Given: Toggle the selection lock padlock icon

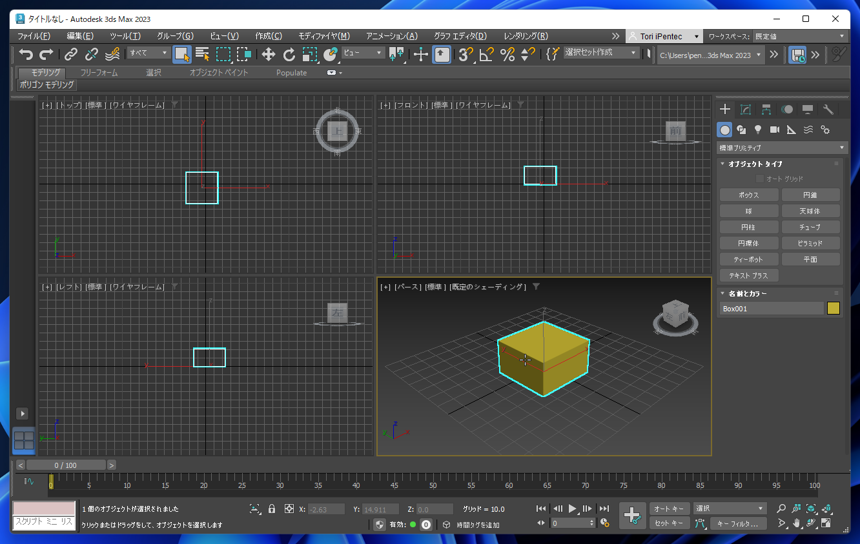Looking at the screenshot, I should pyautogui.click(x=271, y=509).
